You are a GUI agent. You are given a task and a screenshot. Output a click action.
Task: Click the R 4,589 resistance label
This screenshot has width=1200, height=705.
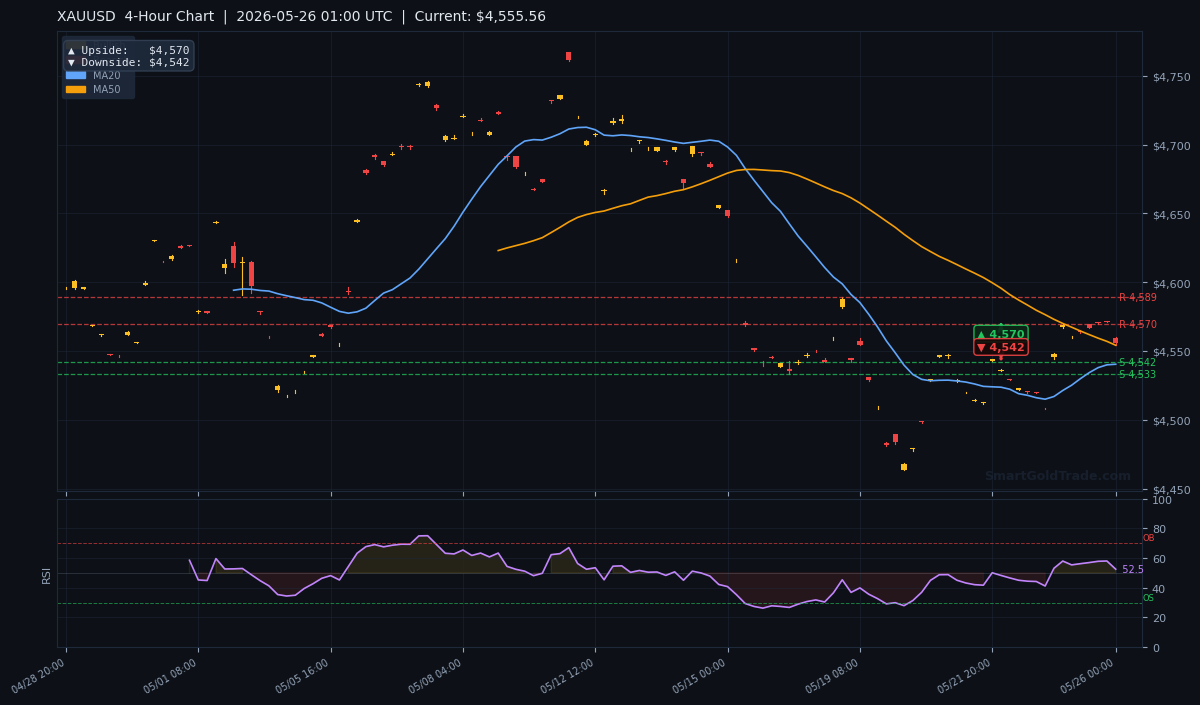(1138, 297)
